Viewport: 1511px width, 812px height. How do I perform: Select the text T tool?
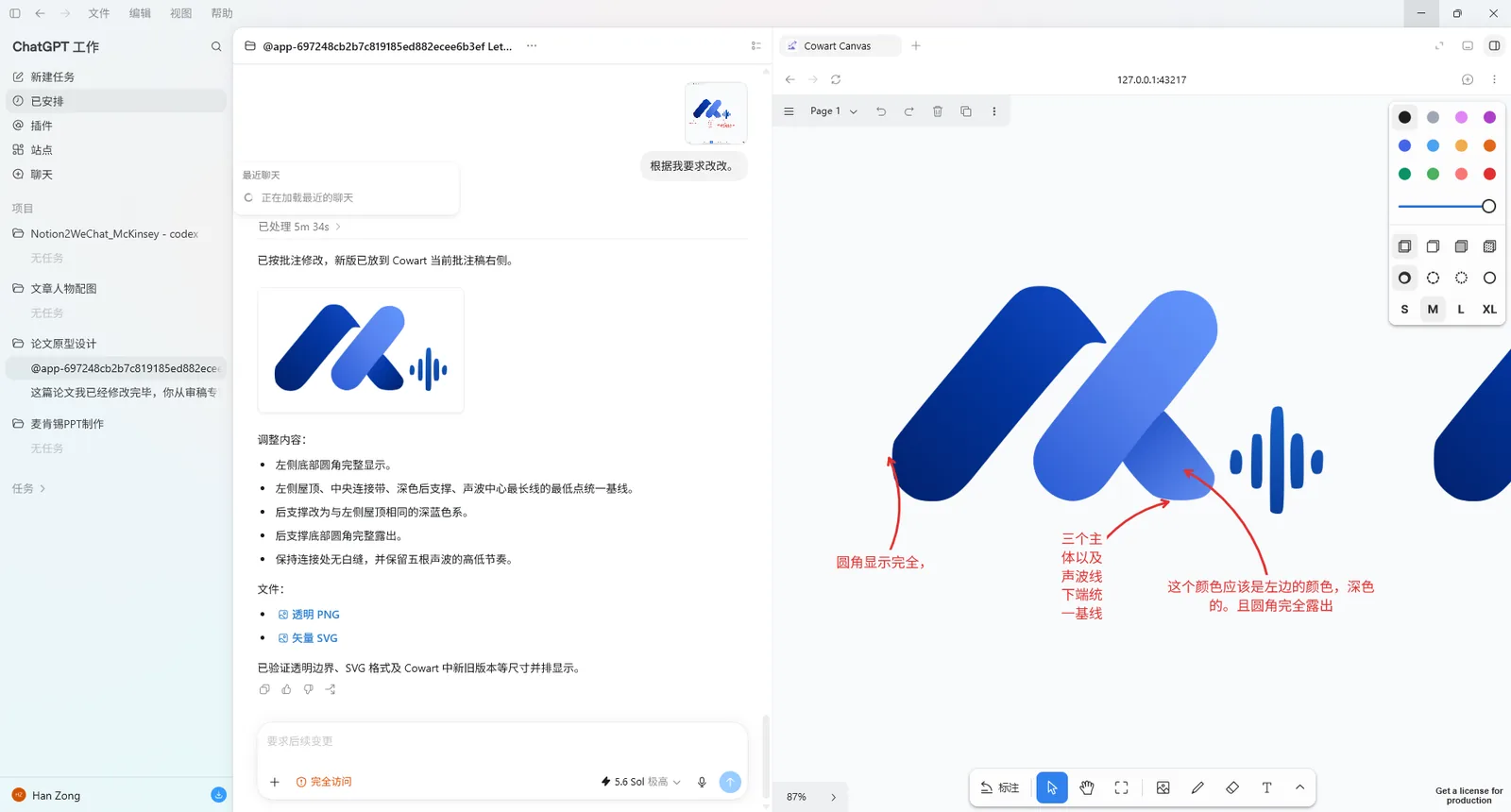(x=1266, y=787)
